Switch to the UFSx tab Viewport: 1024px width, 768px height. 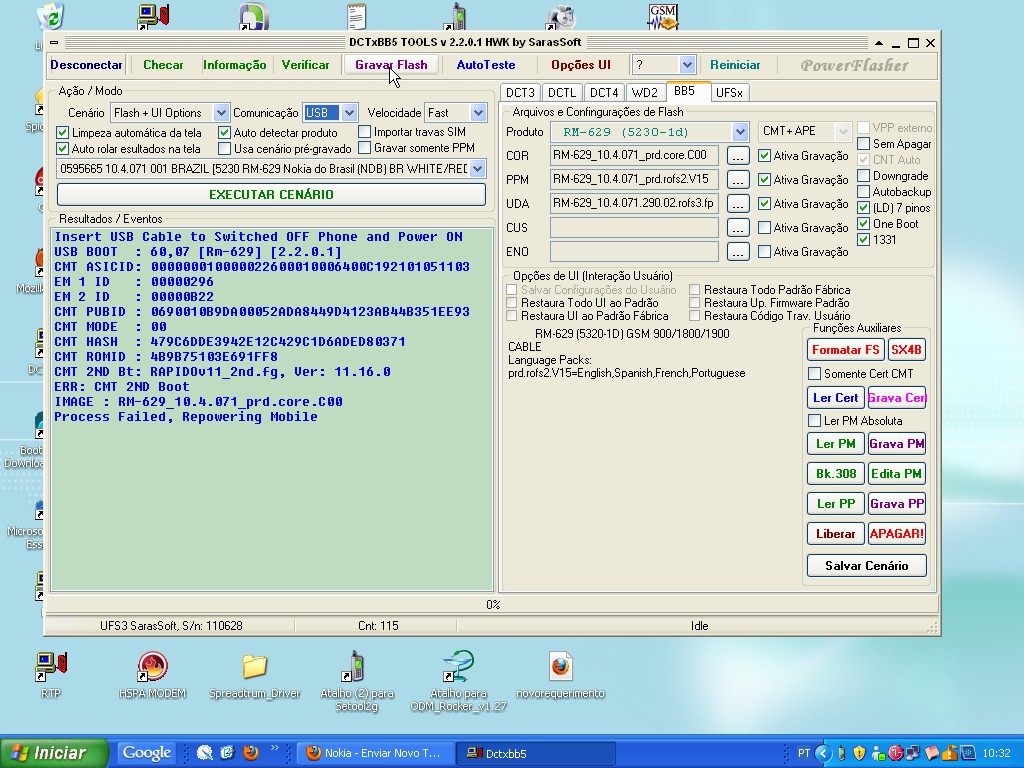point(729,93)
